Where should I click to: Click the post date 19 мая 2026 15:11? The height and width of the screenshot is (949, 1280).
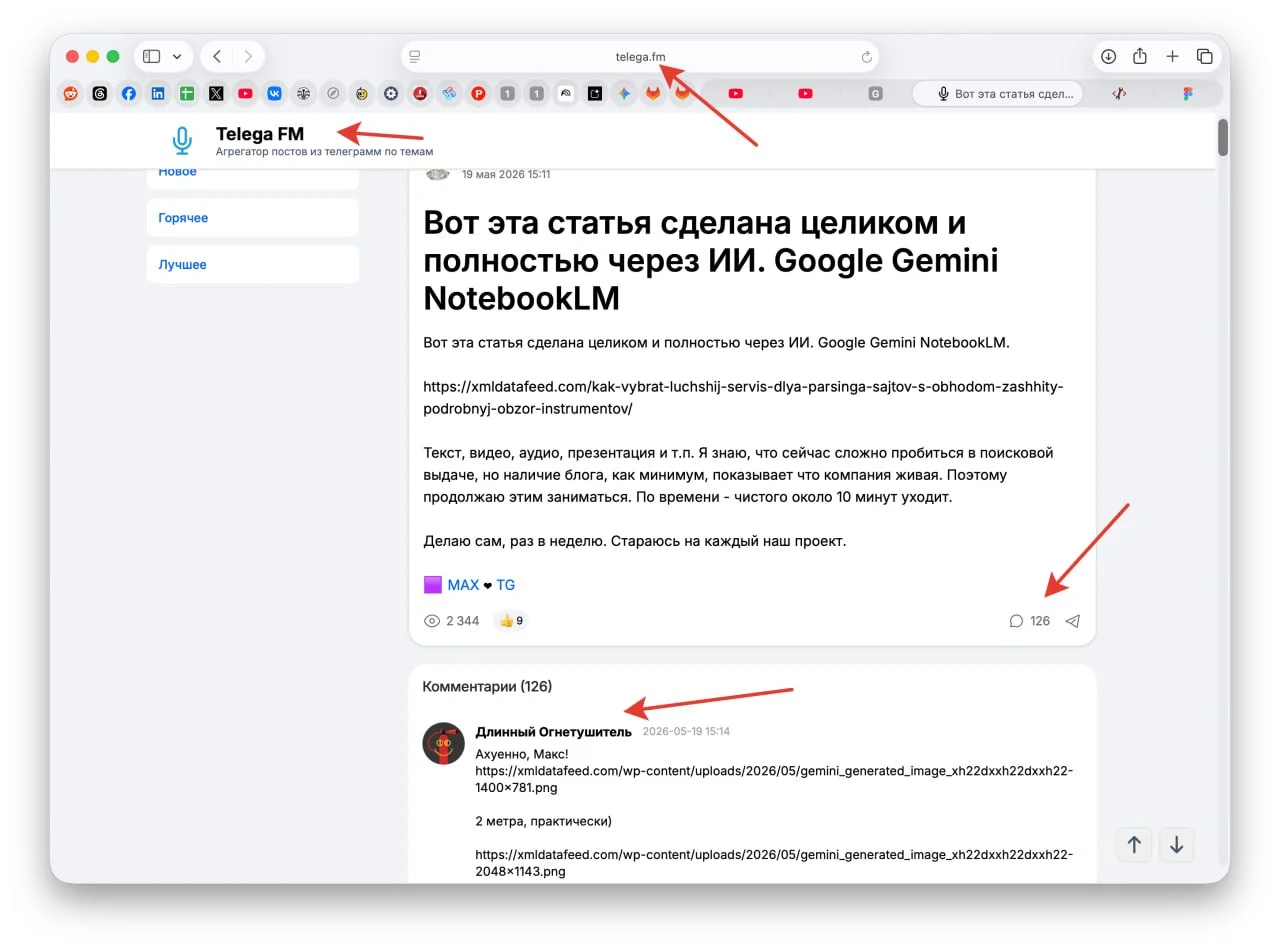pyautogui.click(x=506, y=174)
